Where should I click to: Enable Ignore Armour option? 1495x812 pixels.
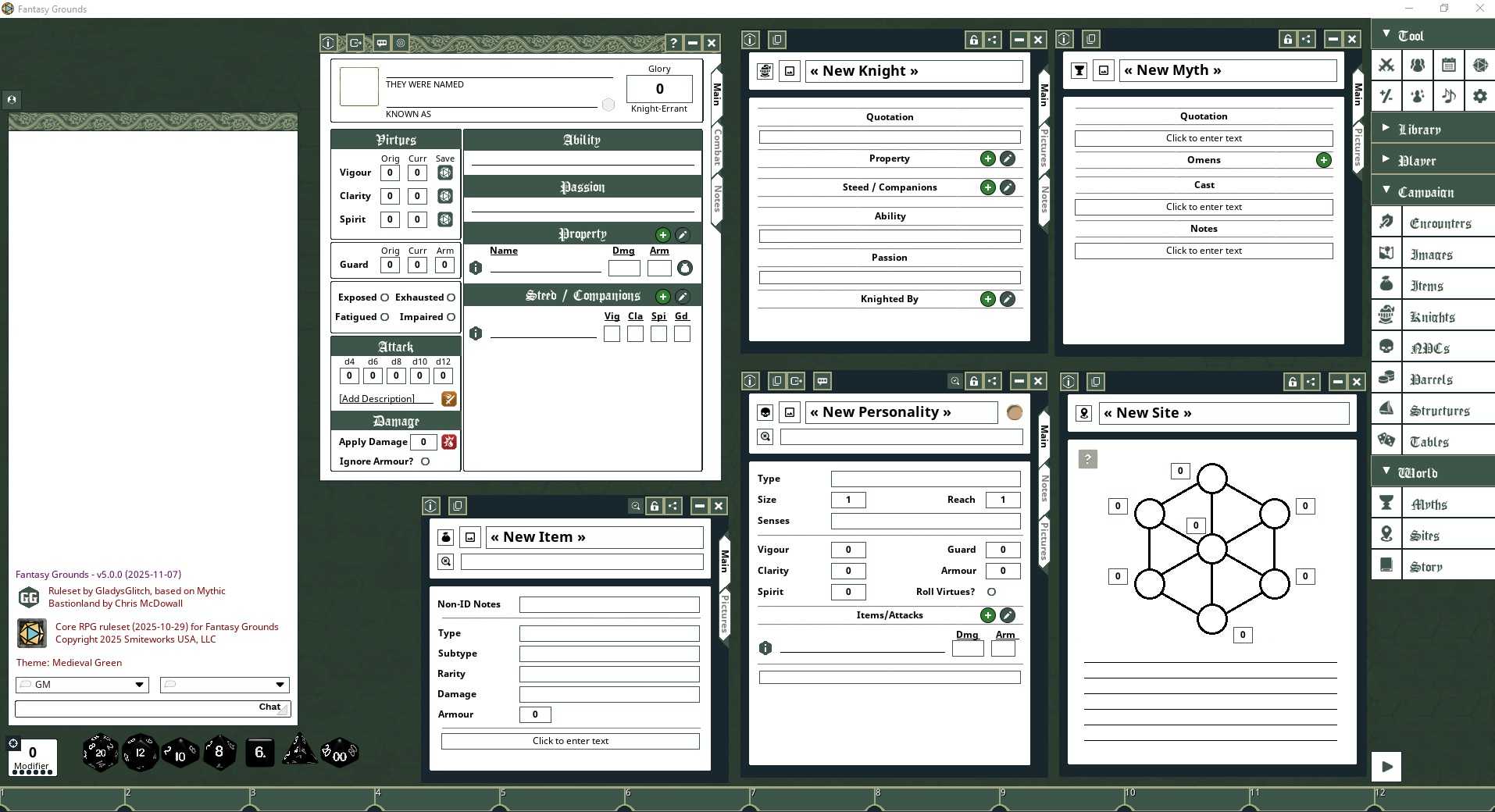tap(425, 461)
